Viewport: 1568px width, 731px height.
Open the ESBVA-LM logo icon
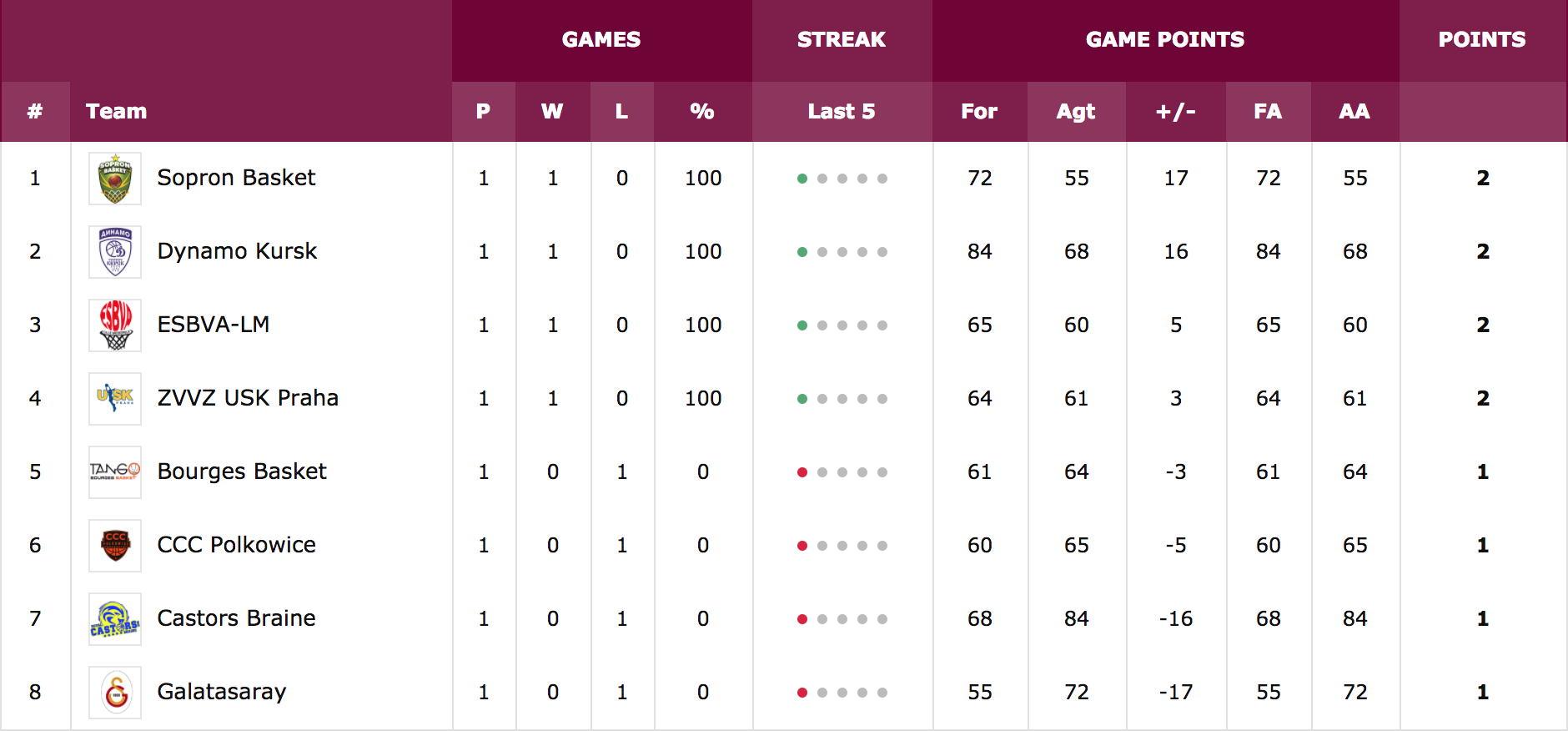(115, 325)
